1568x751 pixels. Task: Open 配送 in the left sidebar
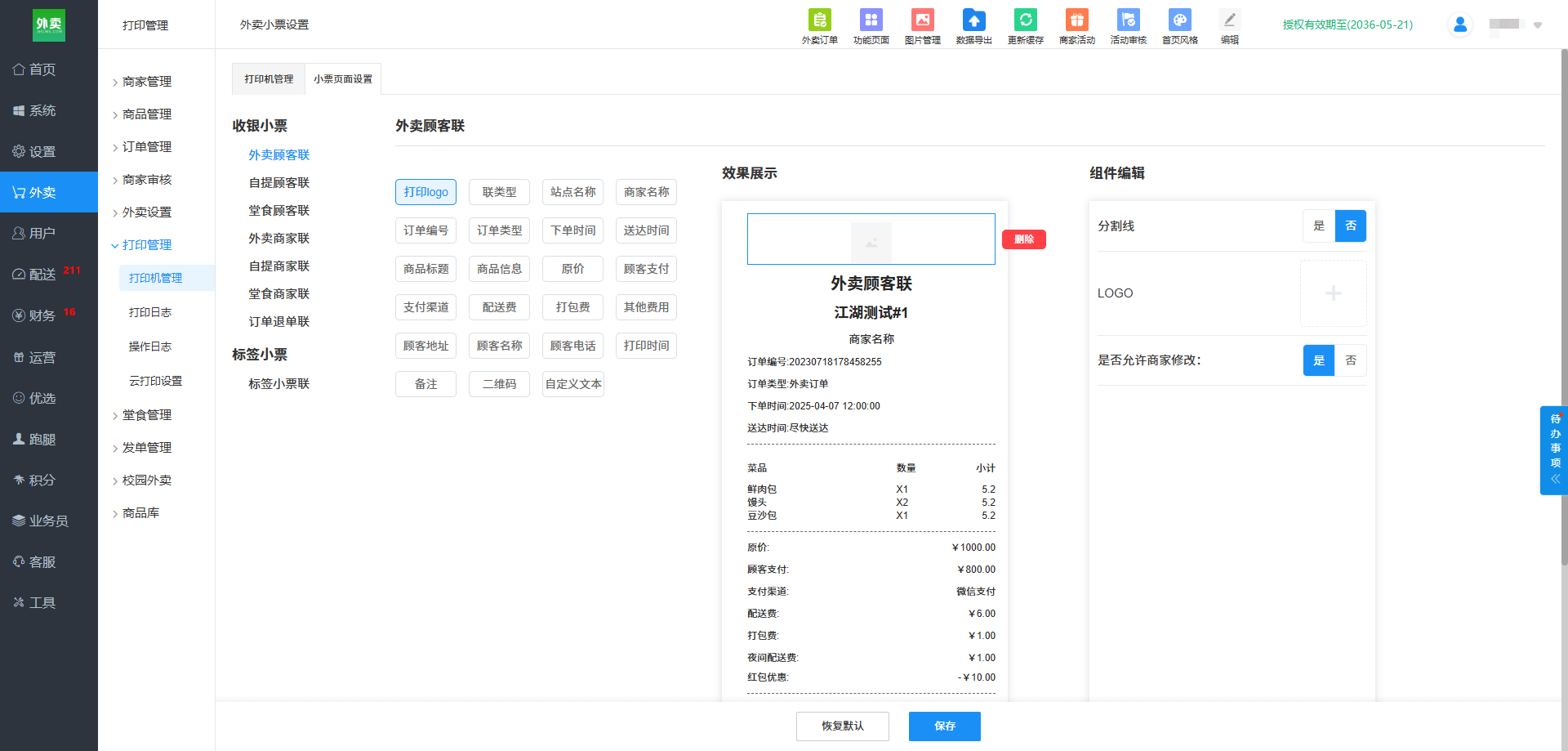pos(49,274)
